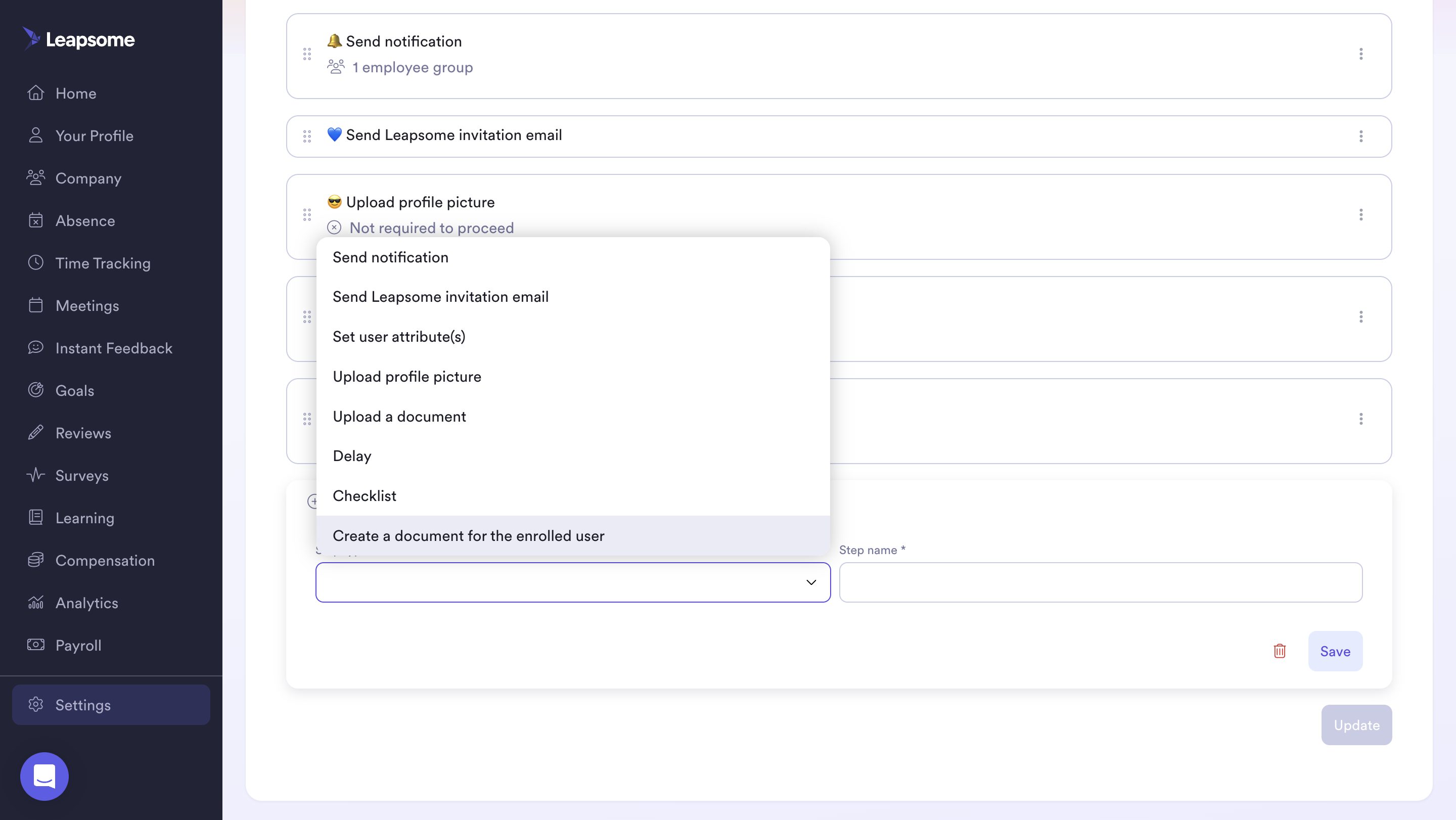Click the Analytics chart icon
This screenshot has width=1456, height=820.
pyautogui.click(x=35, y=603)
